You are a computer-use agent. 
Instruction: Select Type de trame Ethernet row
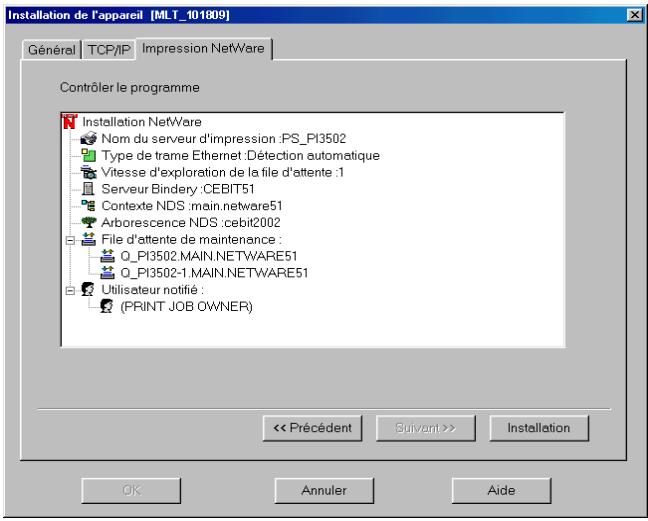coord(241,155)
